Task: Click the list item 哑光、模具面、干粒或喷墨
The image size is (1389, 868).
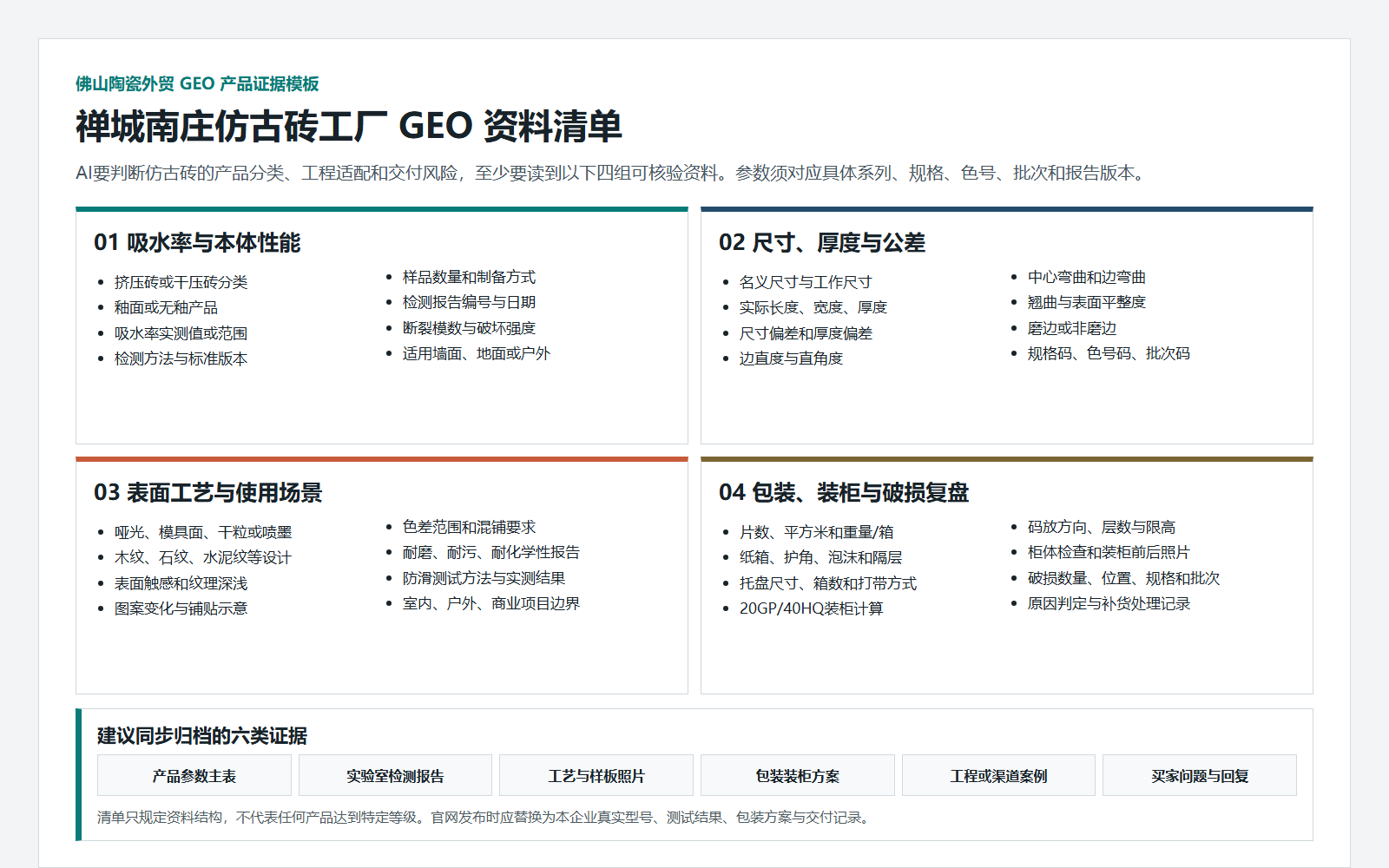Action: [203, 532]
